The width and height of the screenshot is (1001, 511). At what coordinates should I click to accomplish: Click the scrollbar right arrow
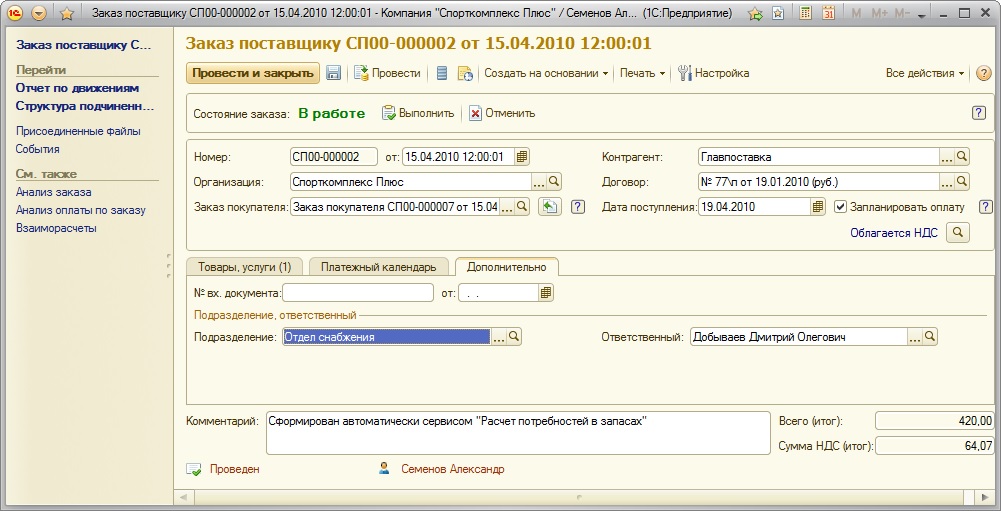[x=984, y=497]
